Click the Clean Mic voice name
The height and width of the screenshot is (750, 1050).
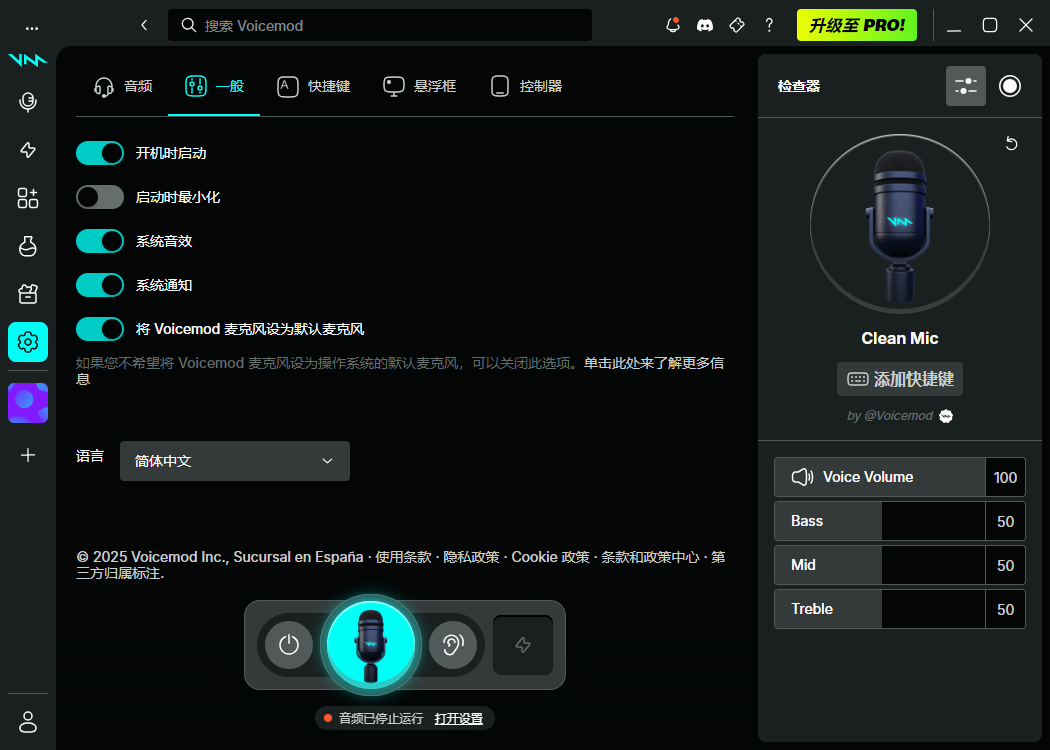[x=899, y=338]
